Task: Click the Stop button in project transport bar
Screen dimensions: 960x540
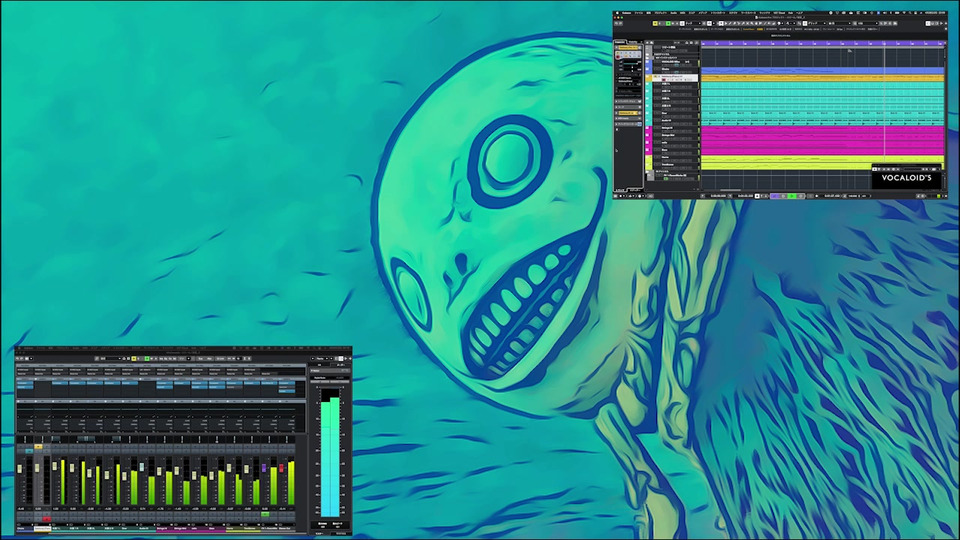Action: pos(783,196)
